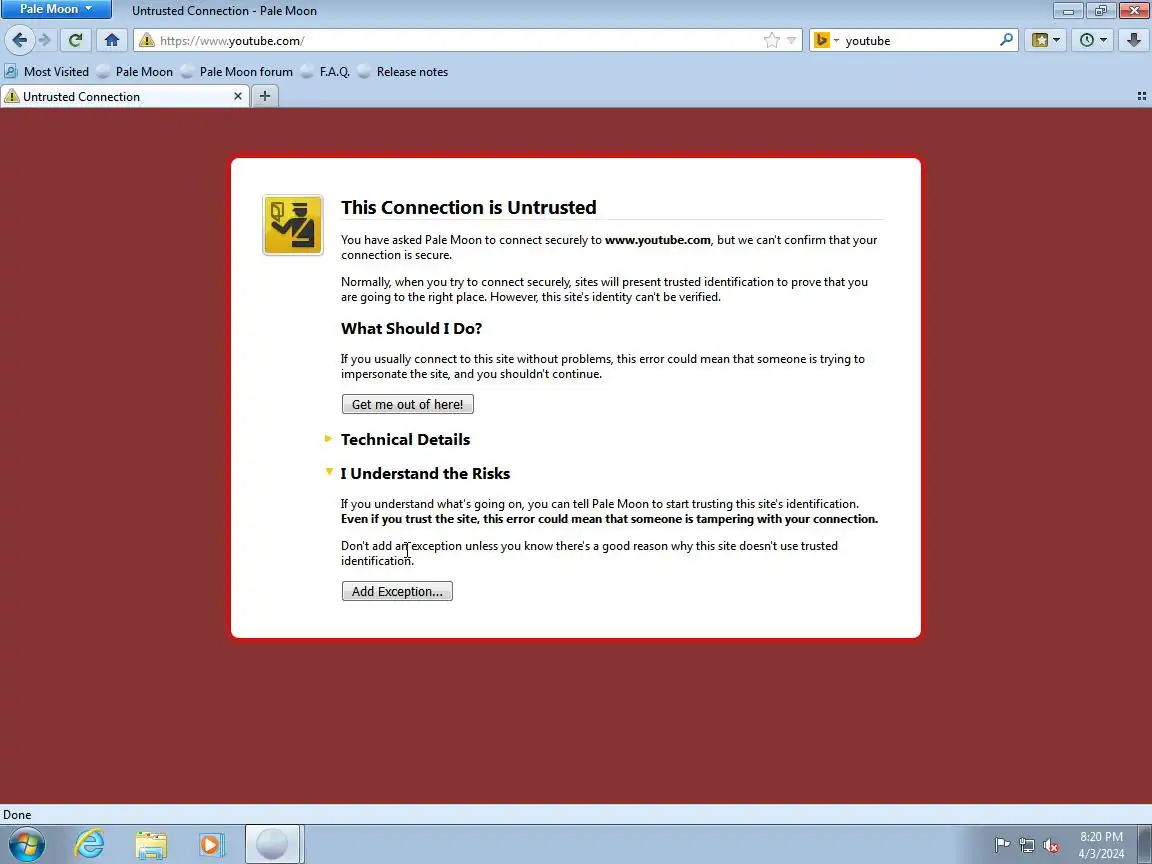Screen dimensions: 1152x864
Task: Open the Pale Moon forum bookmark
Action: click(x=237, y=72)
